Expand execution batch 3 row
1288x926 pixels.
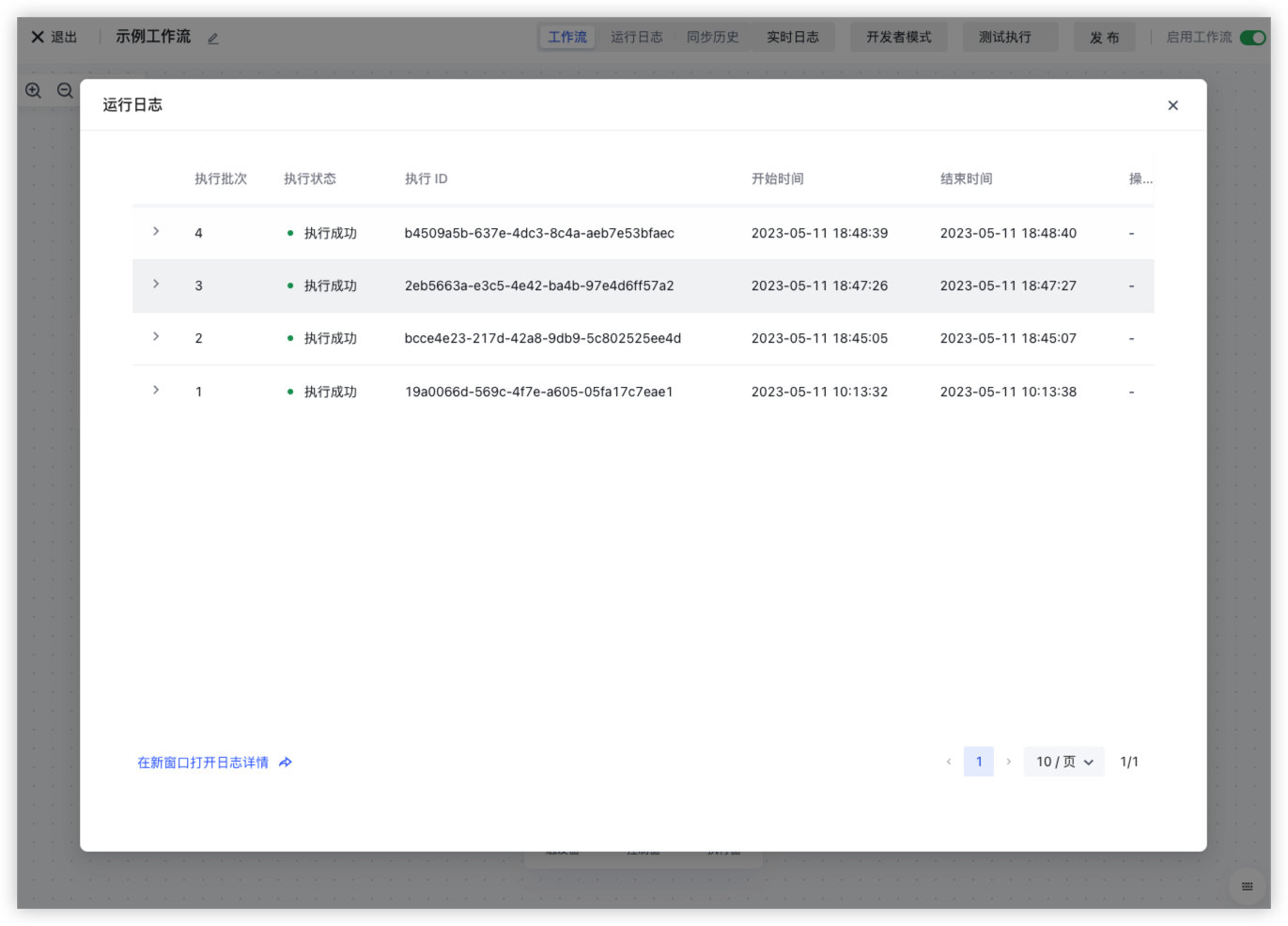tap(156, 285)
